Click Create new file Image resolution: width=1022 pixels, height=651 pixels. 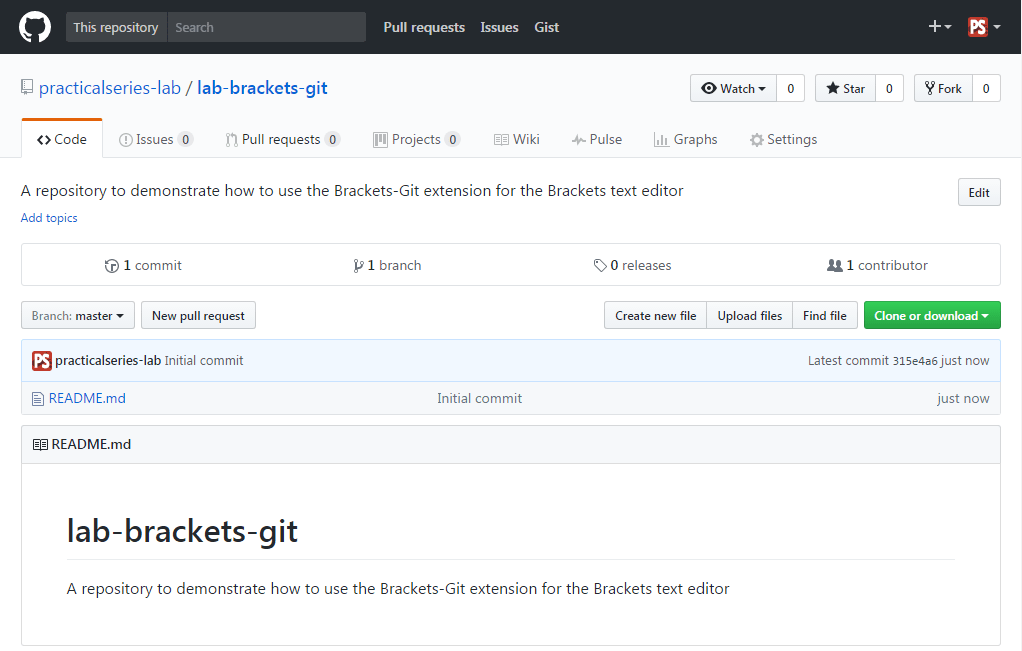click(656, 315)
